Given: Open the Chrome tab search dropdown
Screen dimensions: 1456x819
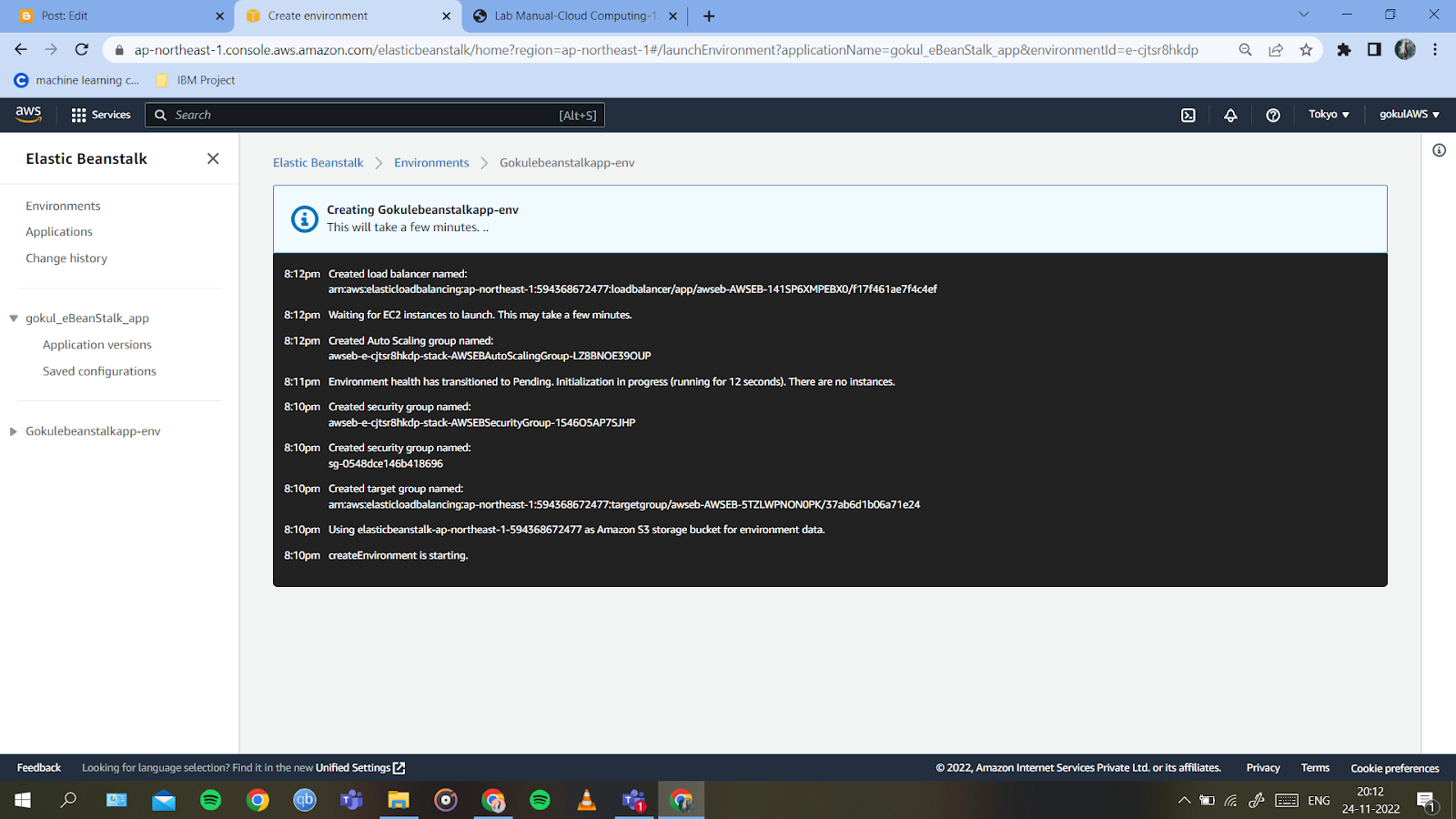Looking at the screenshot, I should (x=1303, y=15).
